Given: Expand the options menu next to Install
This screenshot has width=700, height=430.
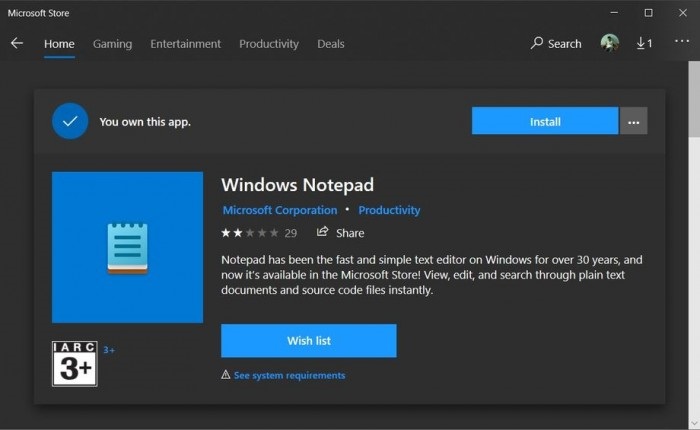Looking at the screenshot, I should pyautogui.click(x=633, y=121).
